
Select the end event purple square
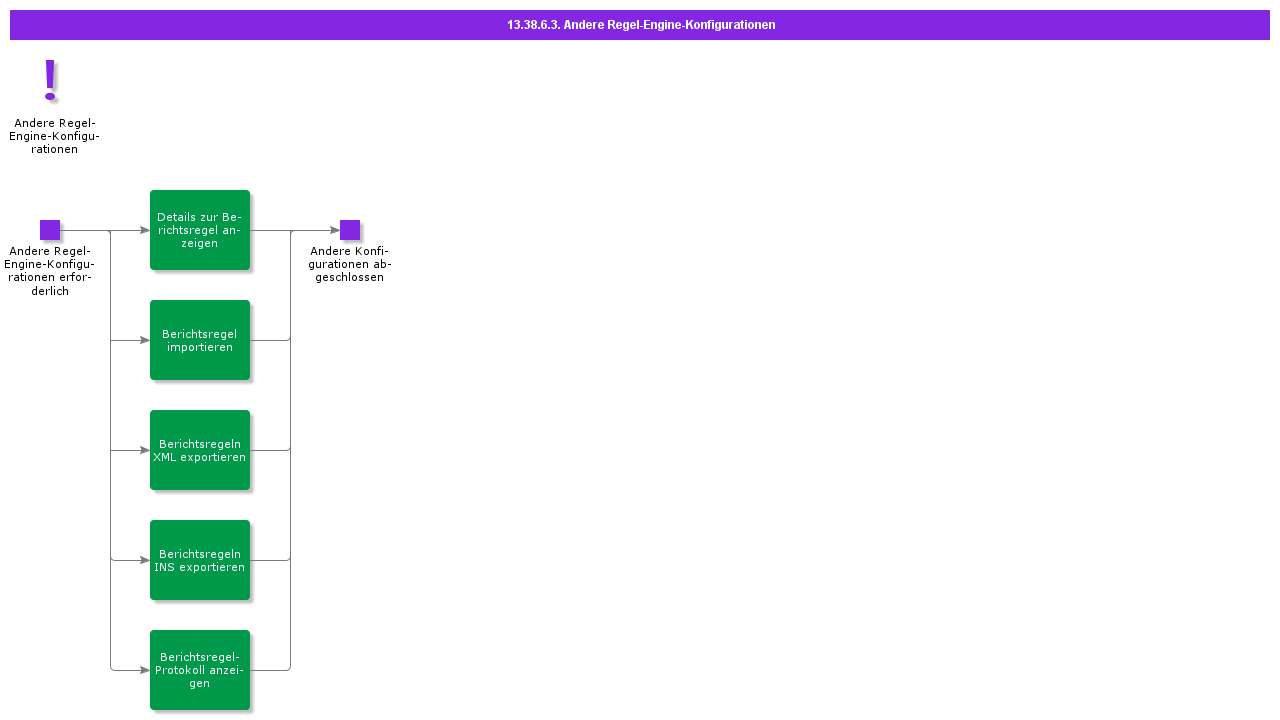click(x=350, y=230)
